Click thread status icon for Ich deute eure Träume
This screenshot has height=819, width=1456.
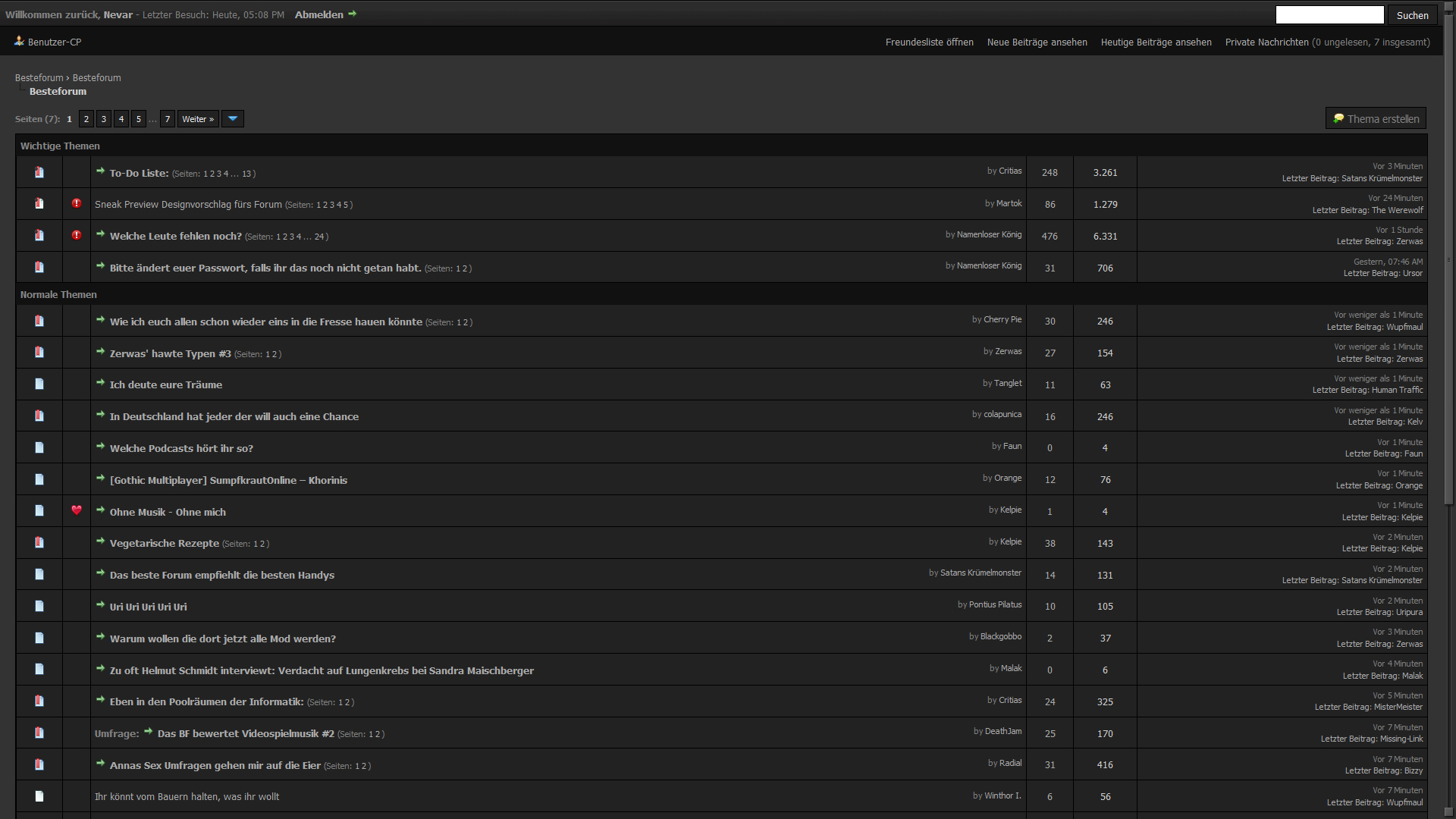[39, 384]
